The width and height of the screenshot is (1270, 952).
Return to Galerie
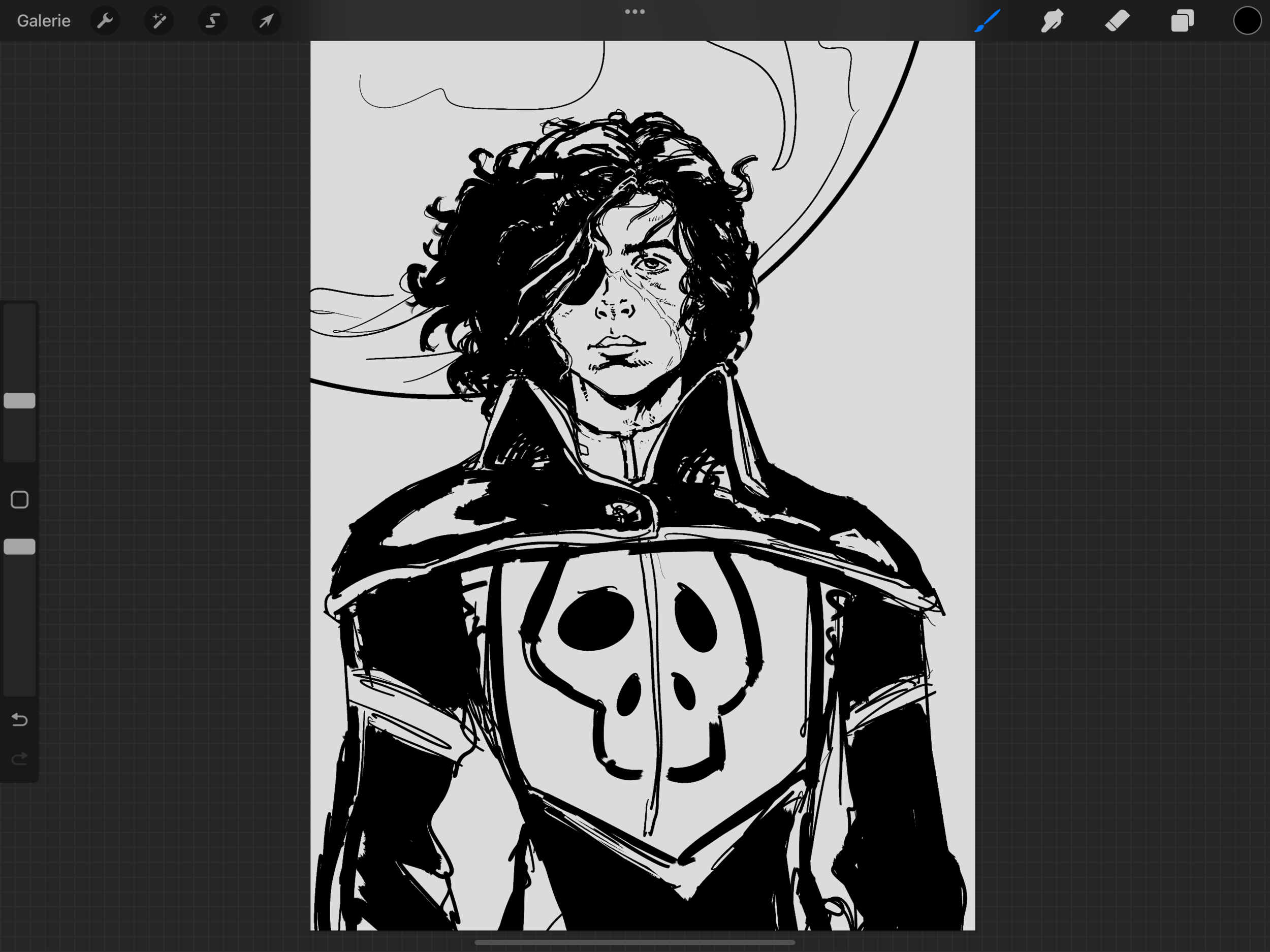pyautogui.click(x=44, y=21)
